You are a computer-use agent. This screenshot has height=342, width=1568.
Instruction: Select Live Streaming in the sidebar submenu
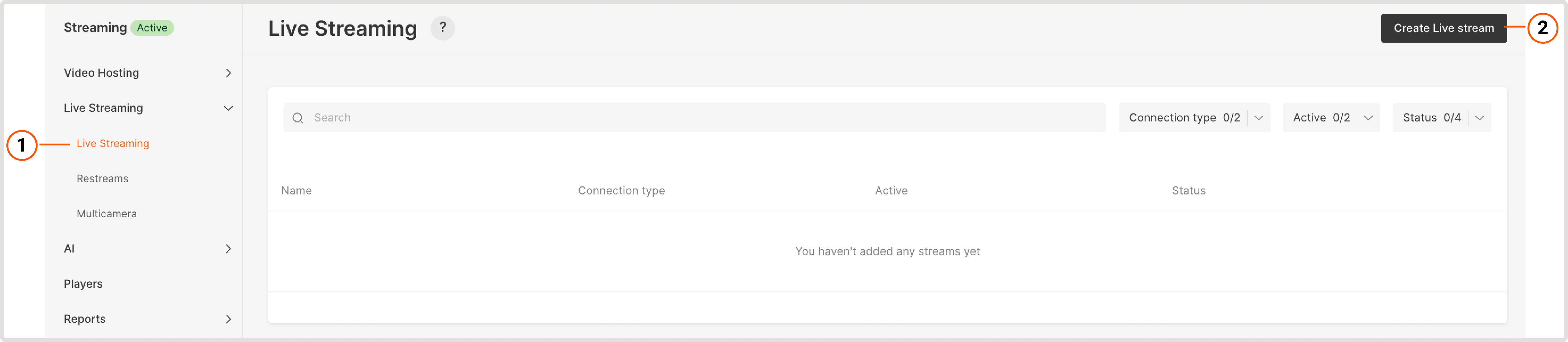[112, 143]
